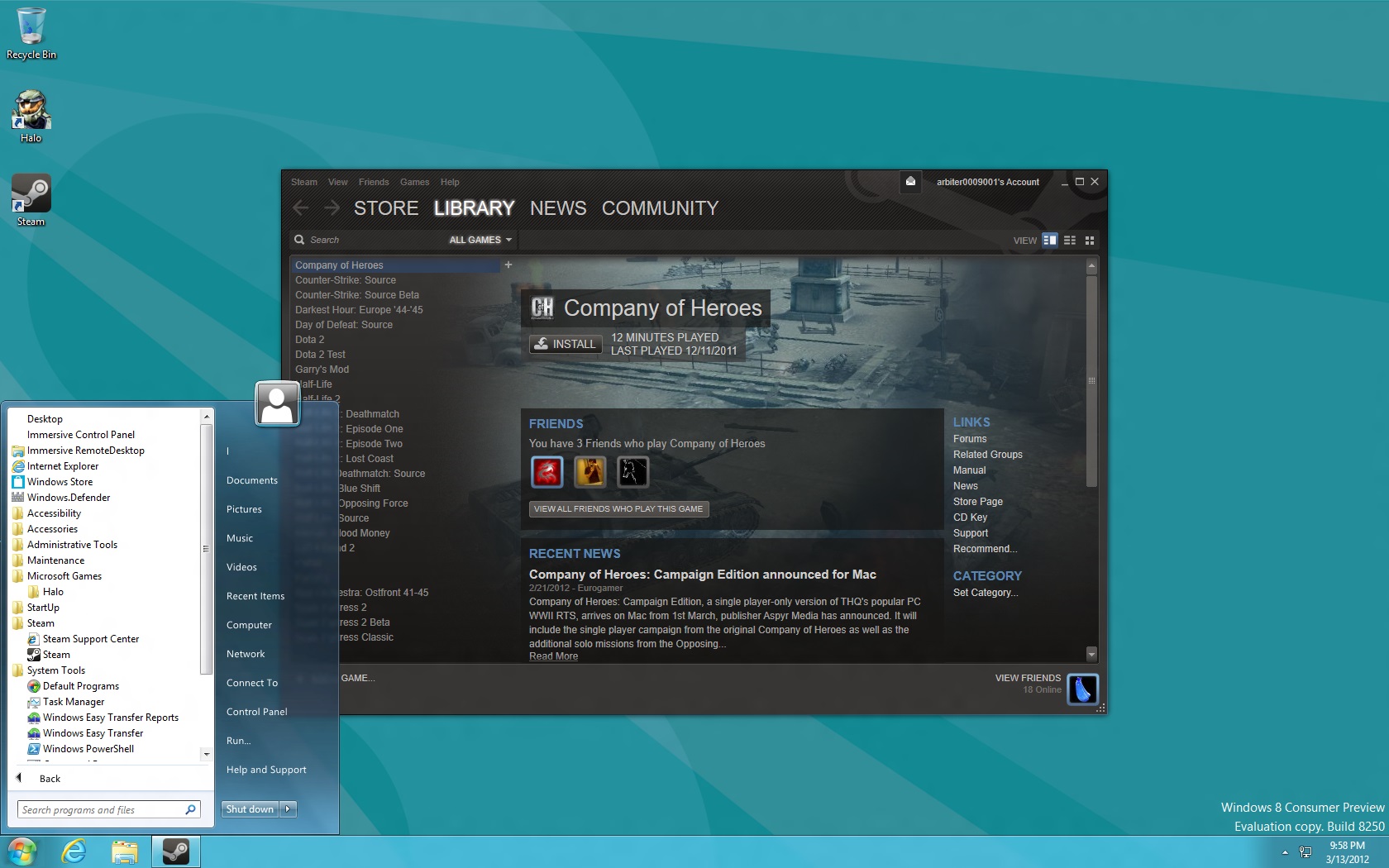Switch to the NEWS tab

(x=558, y=208)
